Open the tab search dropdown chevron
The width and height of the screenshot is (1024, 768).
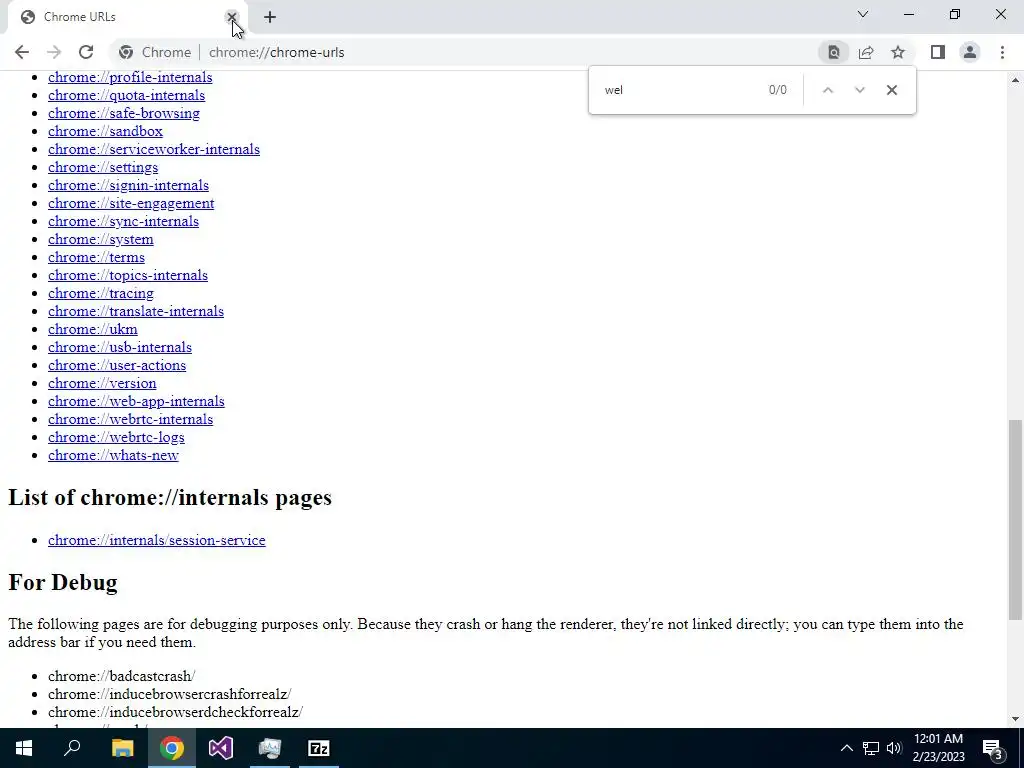pyautogui.click(x=863, y=14)
